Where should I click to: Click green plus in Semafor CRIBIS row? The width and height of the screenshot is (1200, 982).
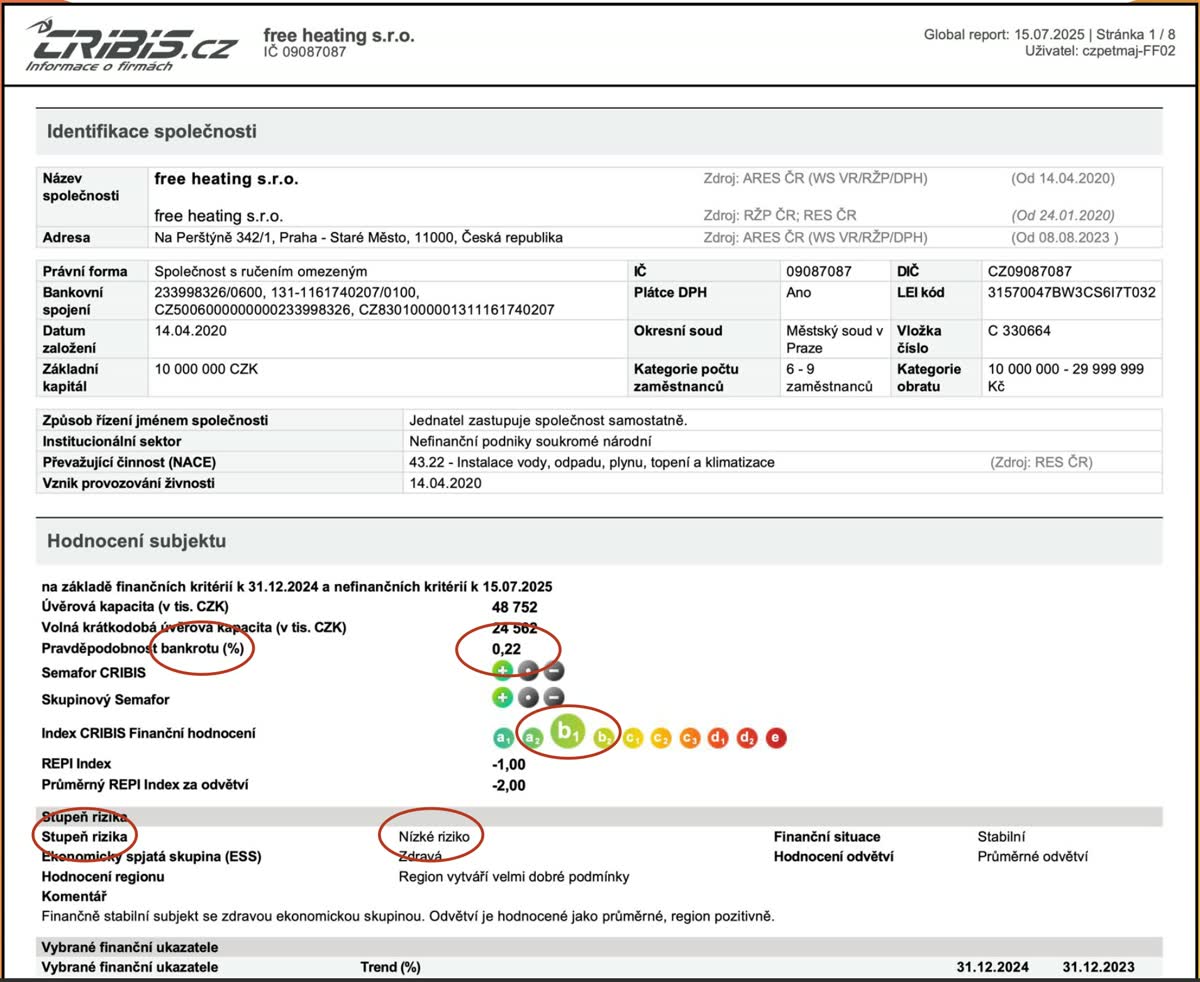click(503, 672)
